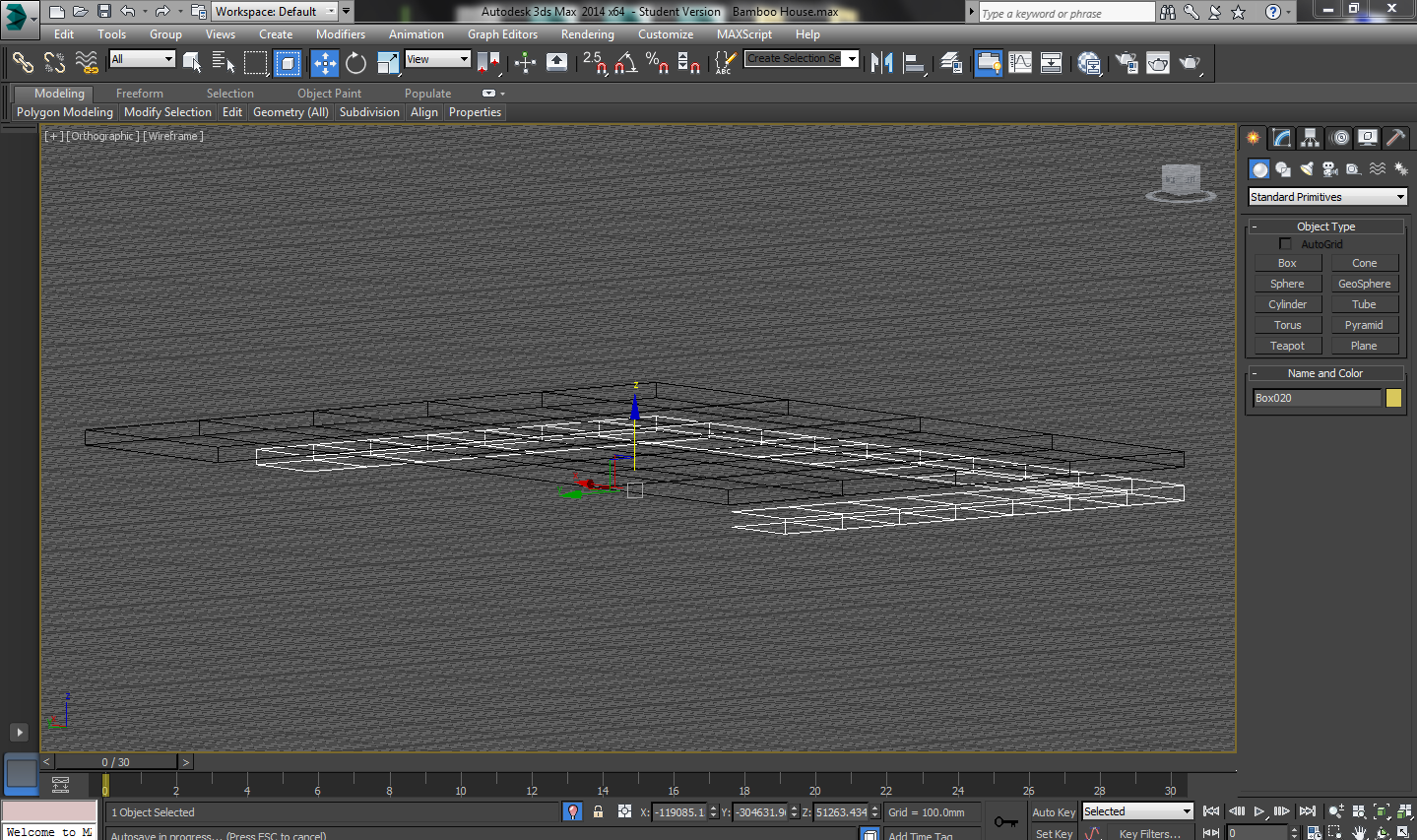Click the search keyword or phrase field
The height and width of the screenshot is (840, 1417).
(1066, 13)
